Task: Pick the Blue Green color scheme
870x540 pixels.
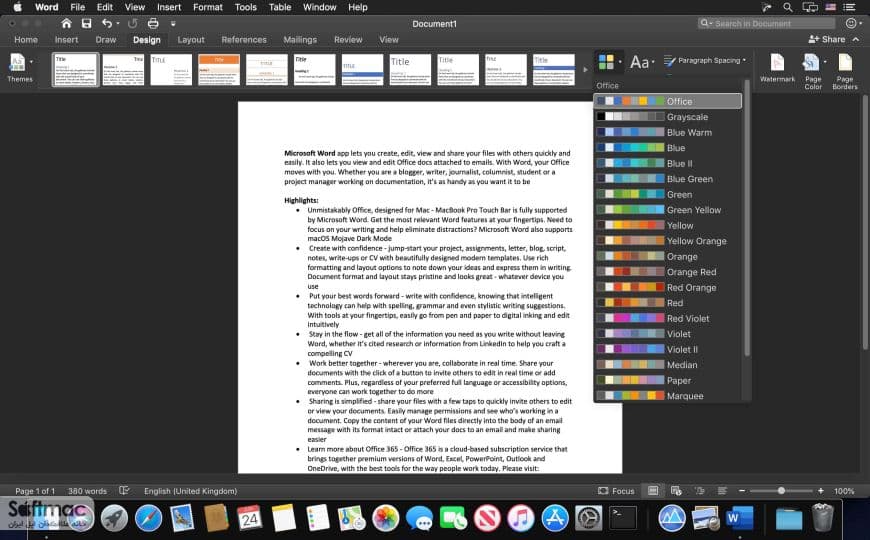Action: pyautogui.click(x=668, y=179)
